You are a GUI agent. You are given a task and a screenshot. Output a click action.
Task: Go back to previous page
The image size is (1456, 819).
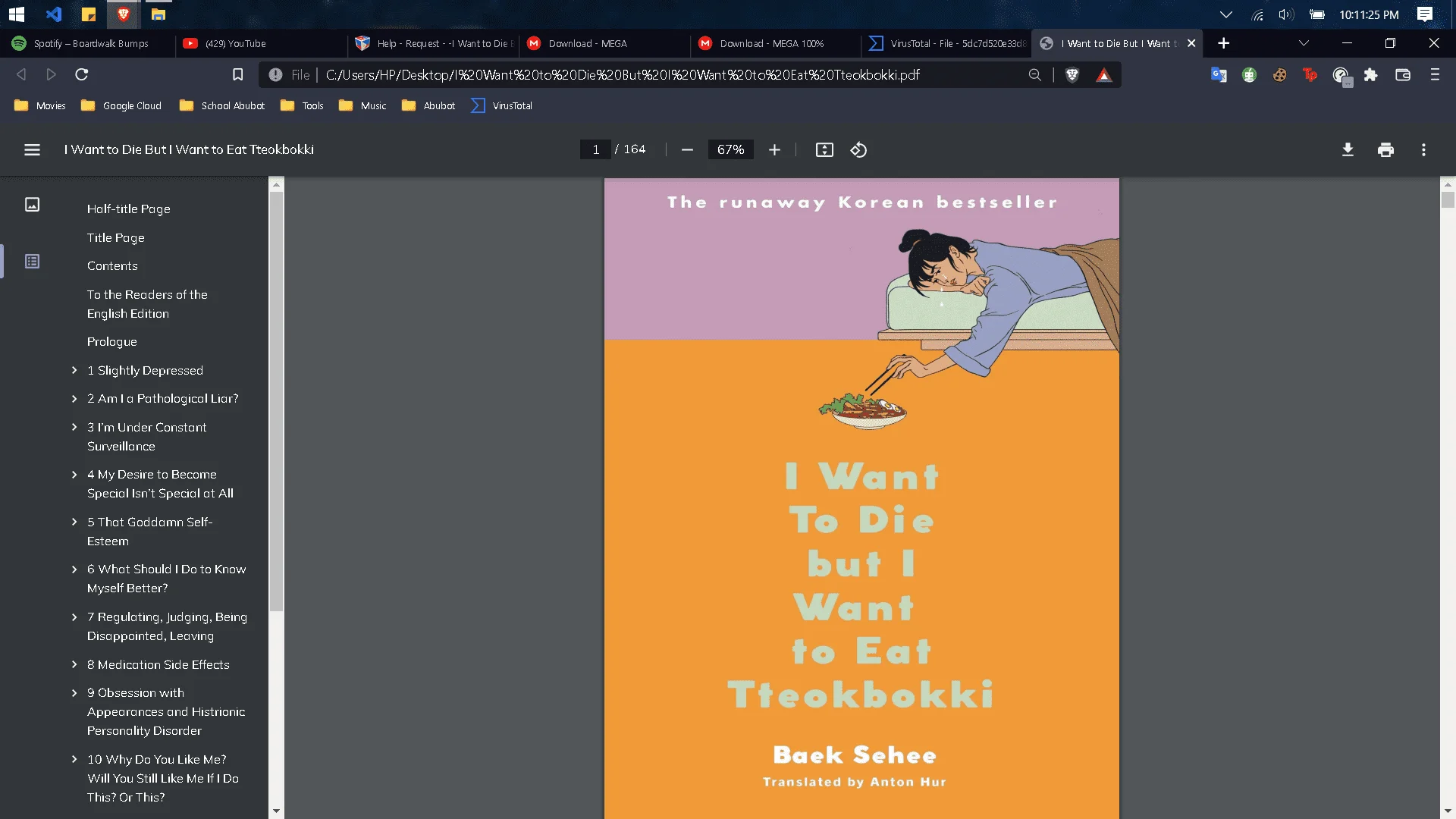point(21,74)
